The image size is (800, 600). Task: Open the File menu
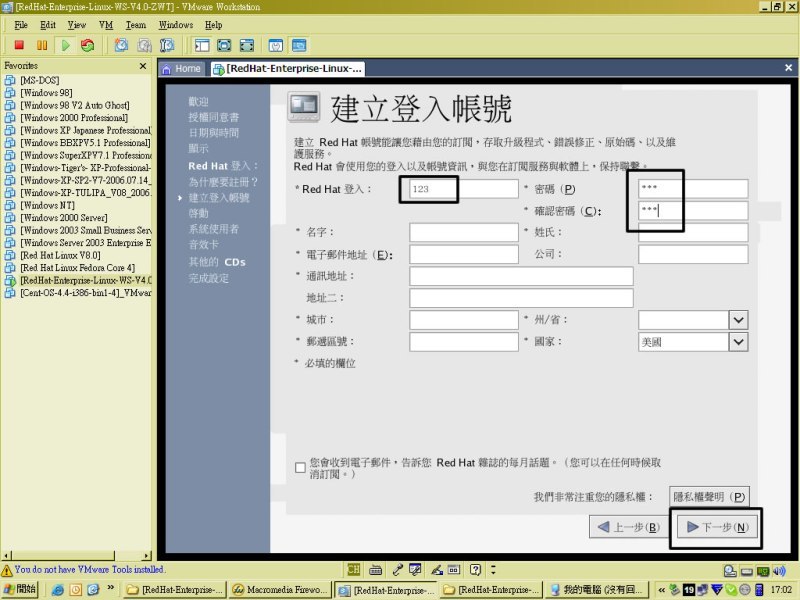pos(21,25)
